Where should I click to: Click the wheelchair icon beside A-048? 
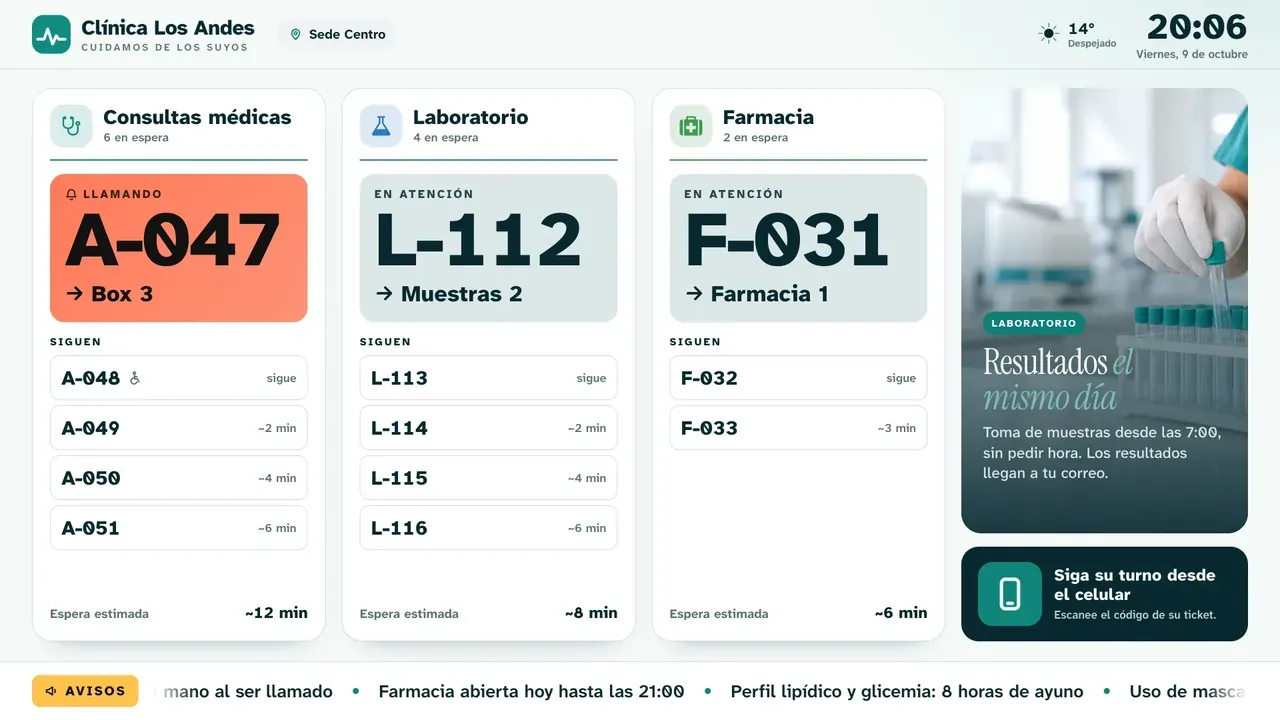(135, 378)
